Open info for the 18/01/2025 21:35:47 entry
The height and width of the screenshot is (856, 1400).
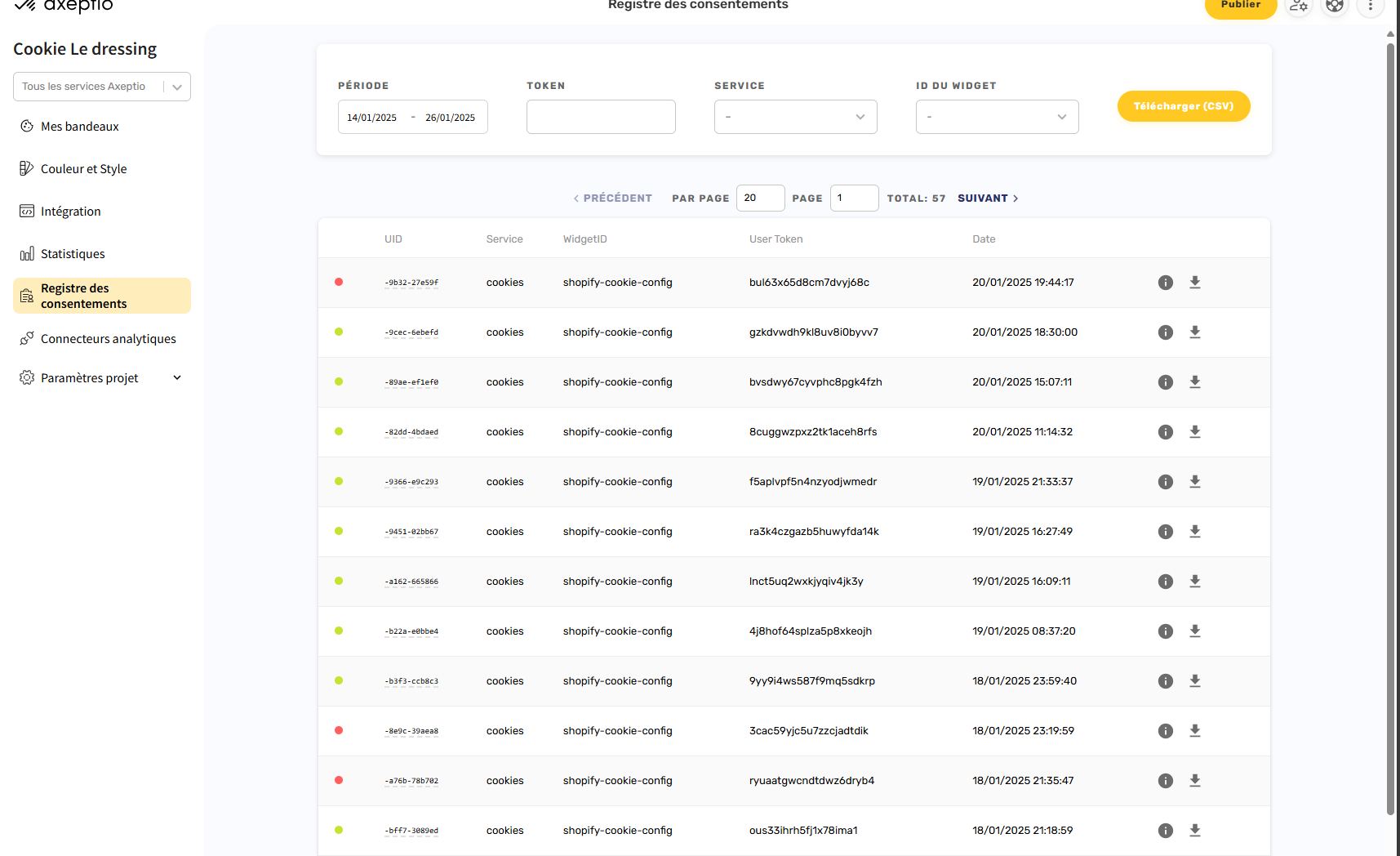tap(1166, 781)
